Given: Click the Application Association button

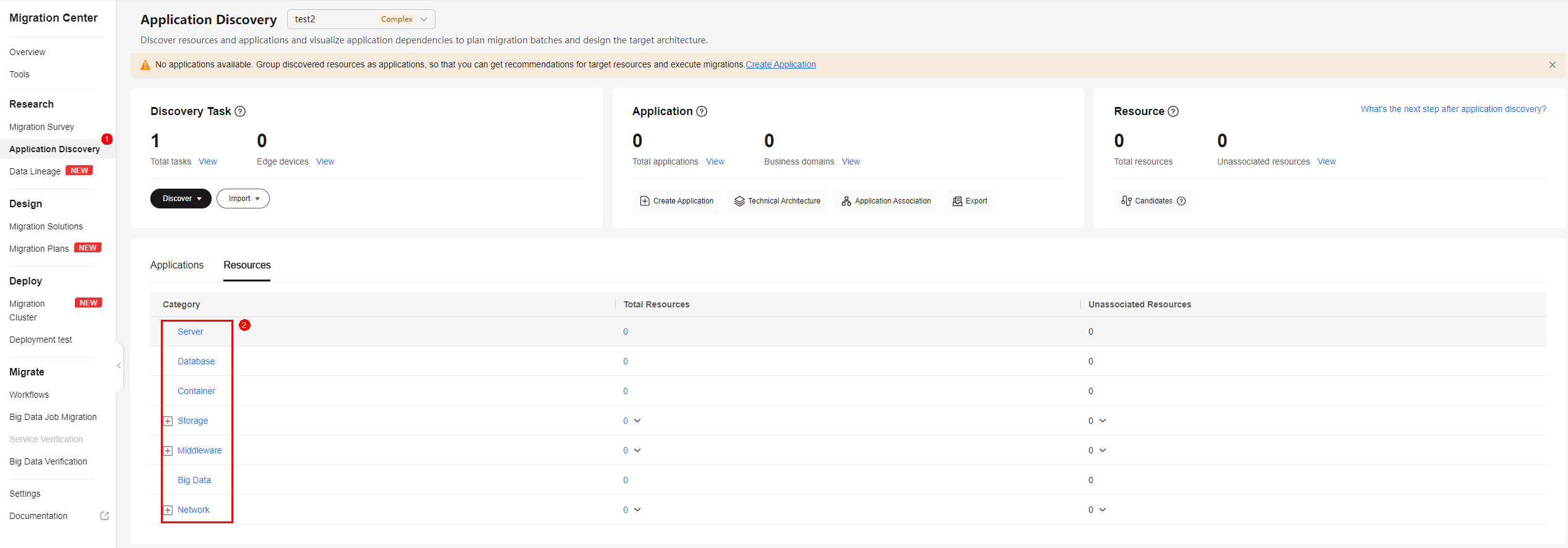Looking at the screenshot, I should pos(886,201).
